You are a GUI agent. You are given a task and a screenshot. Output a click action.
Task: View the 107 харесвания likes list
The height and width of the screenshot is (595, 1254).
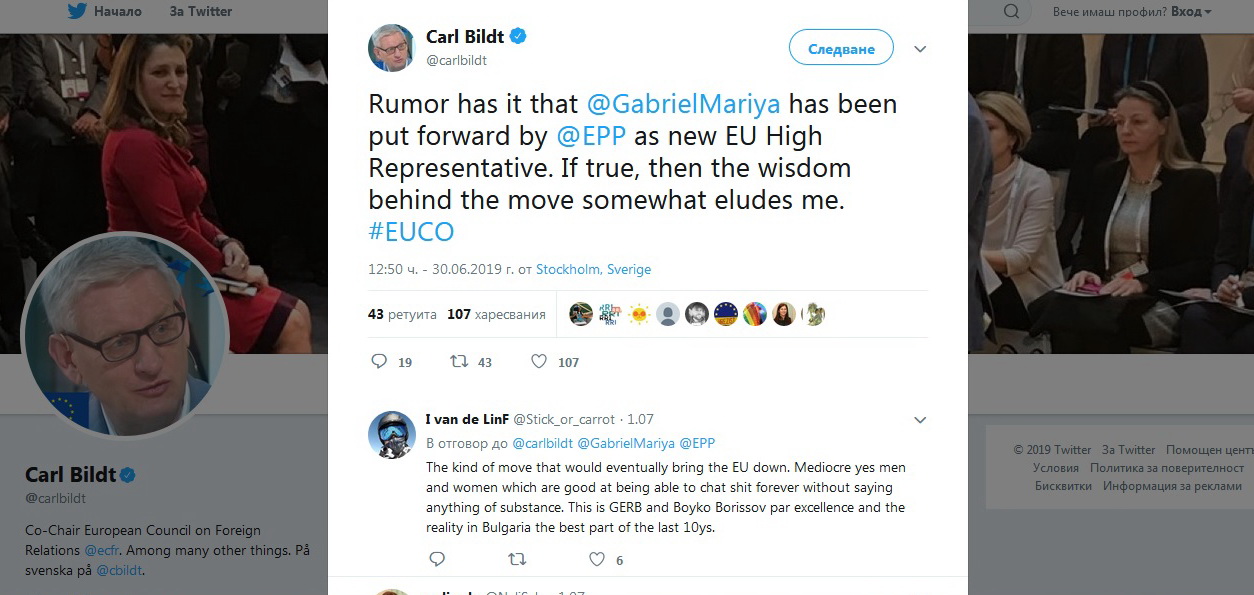pyautogui.click(x=496, y=314)
